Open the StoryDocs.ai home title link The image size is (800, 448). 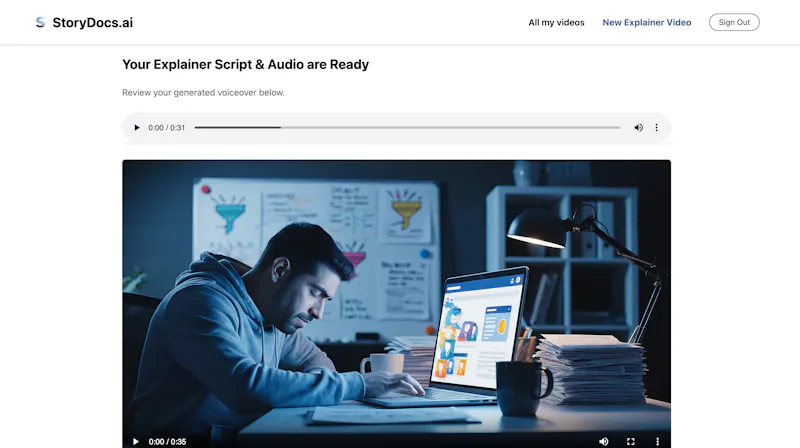coord(92,22)
